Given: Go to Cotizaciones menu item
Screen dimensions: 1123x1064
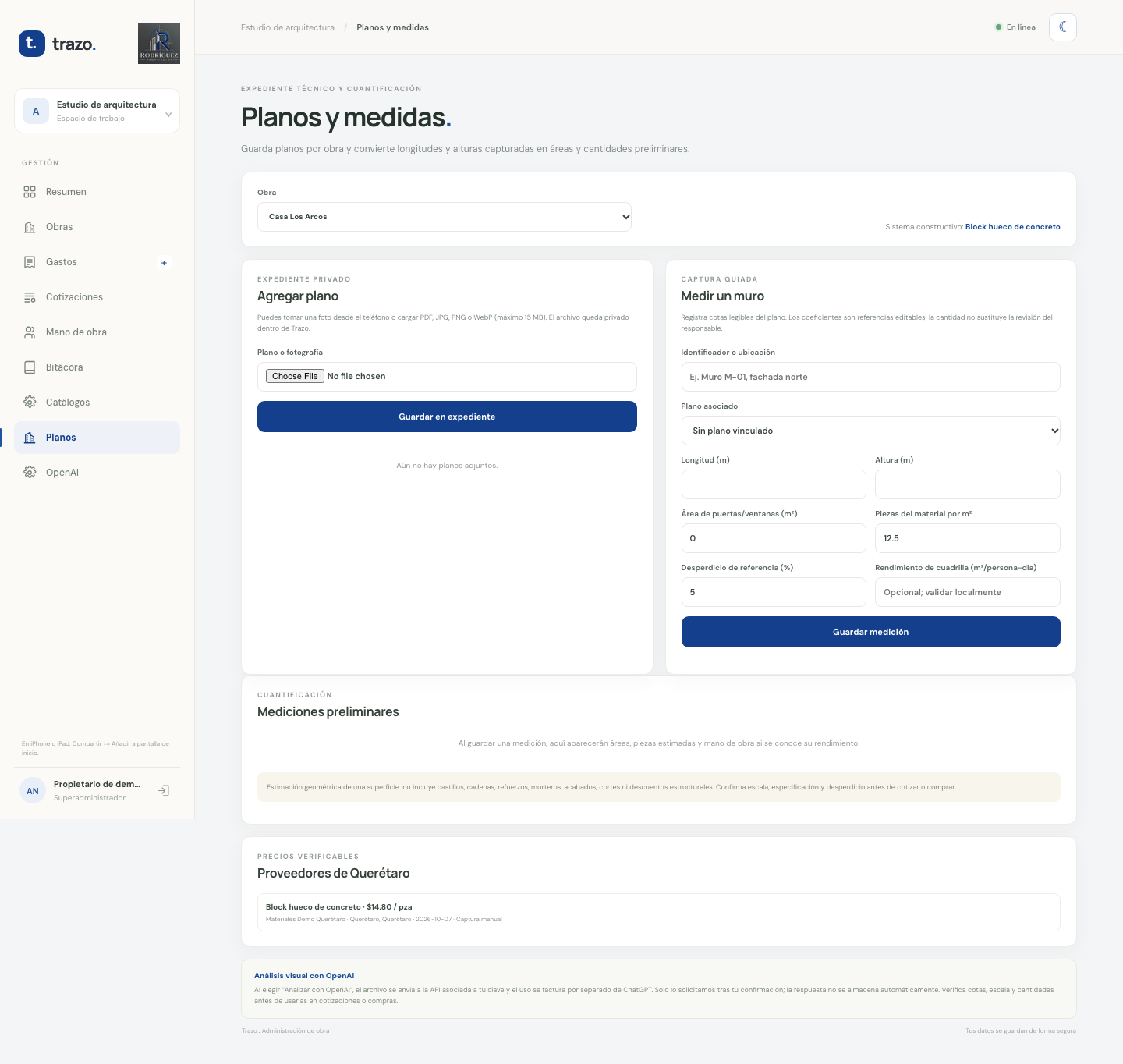Looking at the screenshot, I should pos(97,297).
